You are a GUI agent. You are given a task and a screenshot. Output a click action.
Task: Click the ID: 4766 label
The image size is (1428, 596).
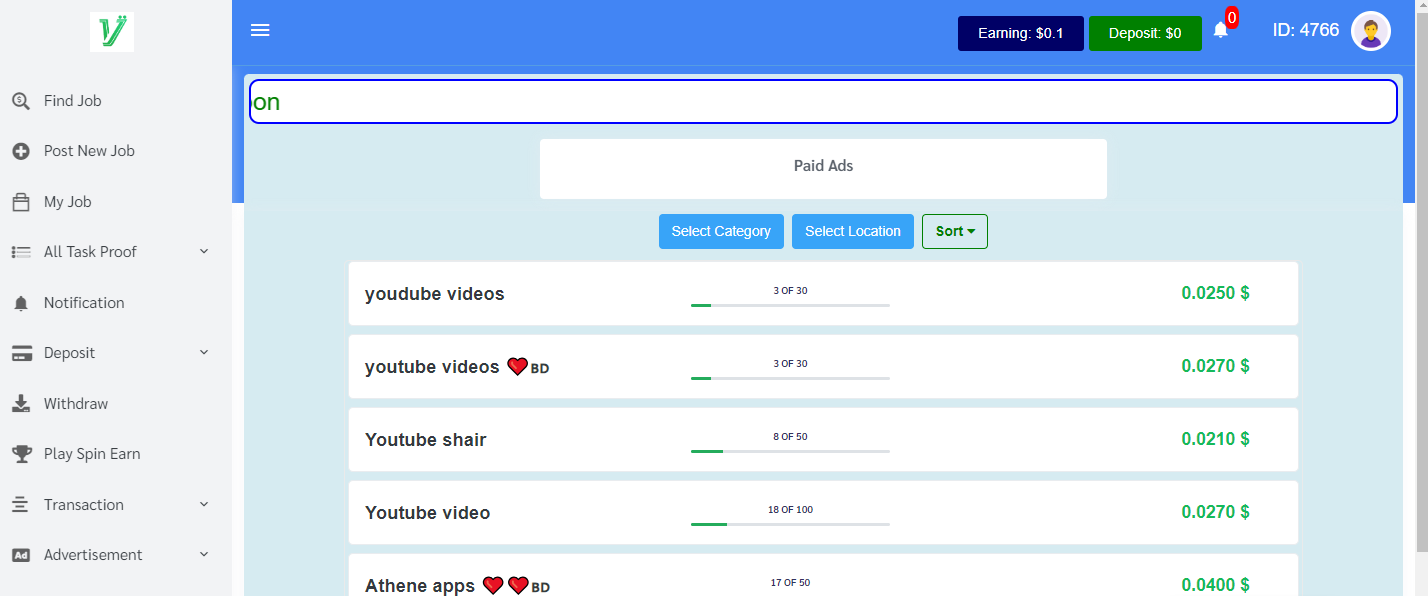(1306, 30)
